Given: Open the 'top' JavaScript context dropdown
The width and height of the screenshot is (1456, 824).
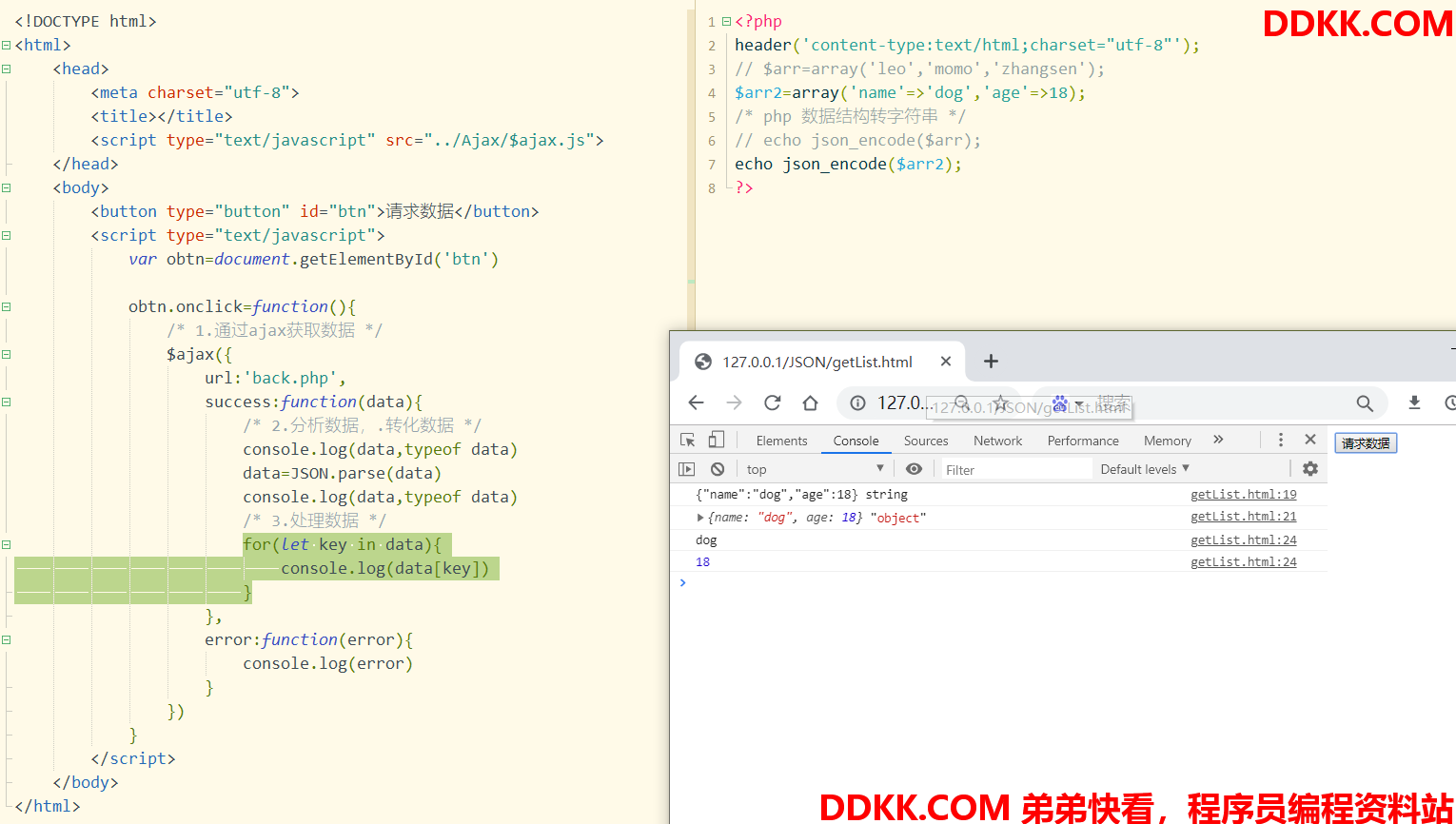Looking at the screenshot, I should click(x=816, y=469).
